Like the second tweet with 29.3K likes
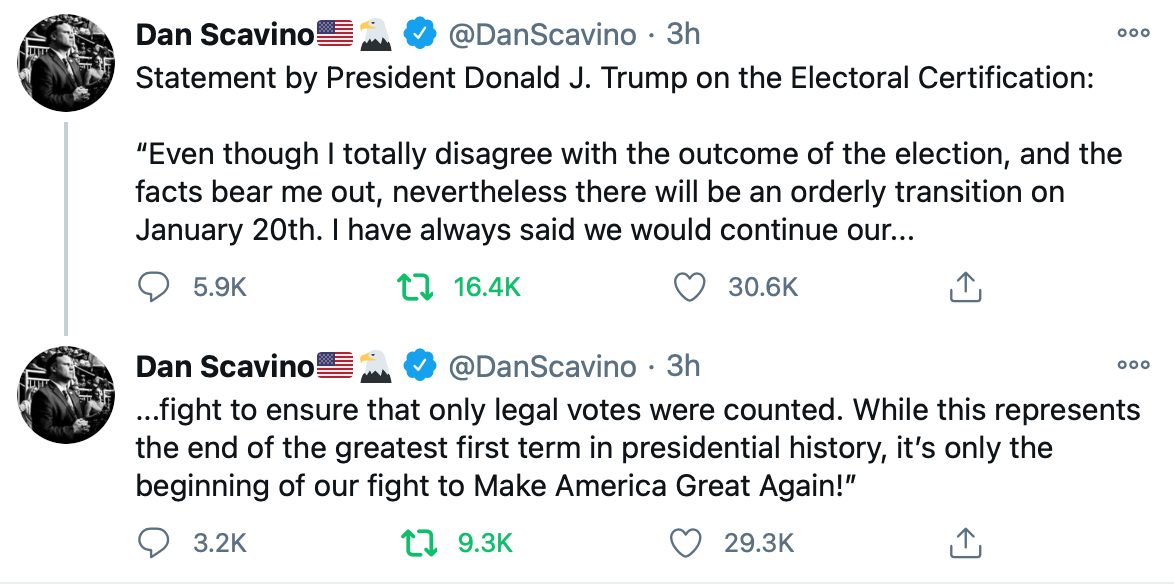 click(x=687, y=543)
